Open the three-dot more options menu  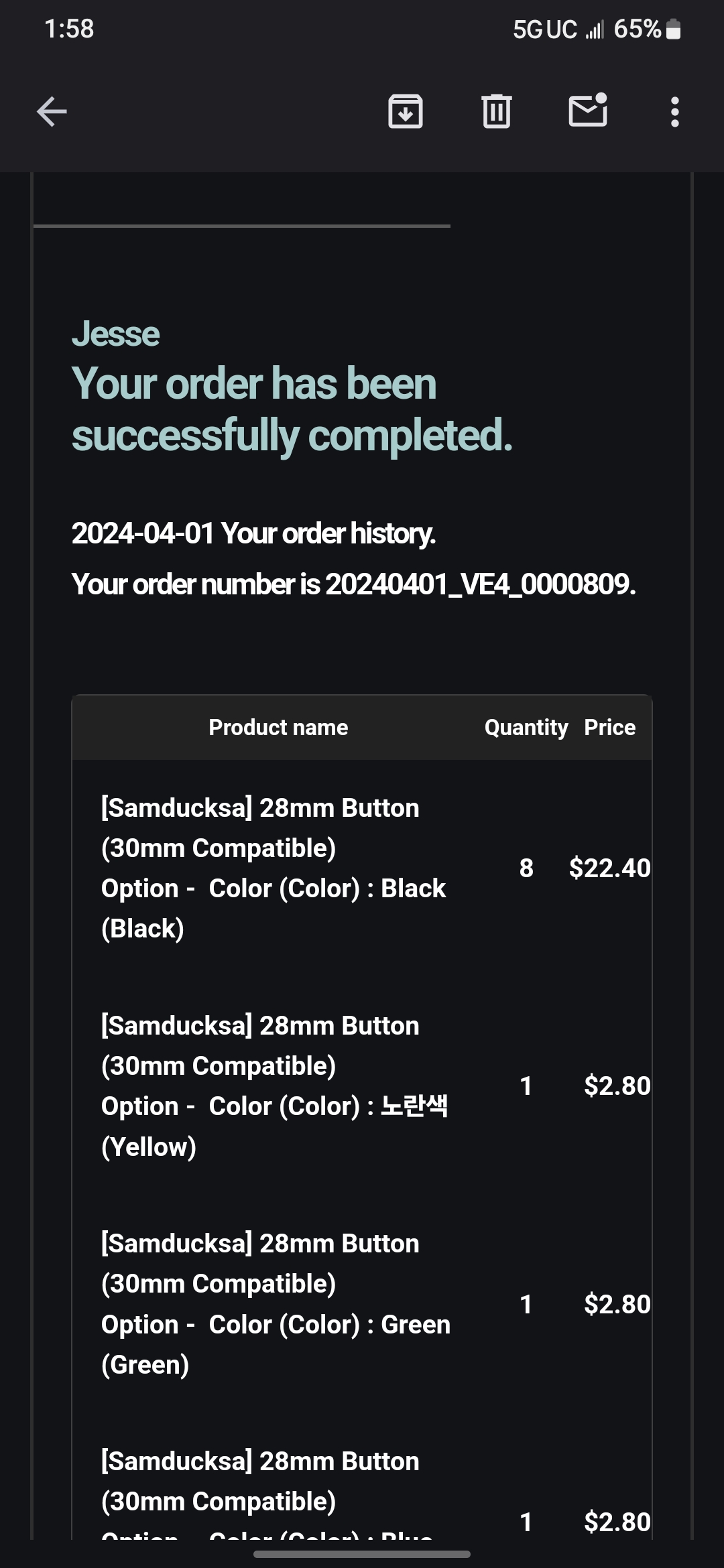pyautogui.click(x=674, y=112)
